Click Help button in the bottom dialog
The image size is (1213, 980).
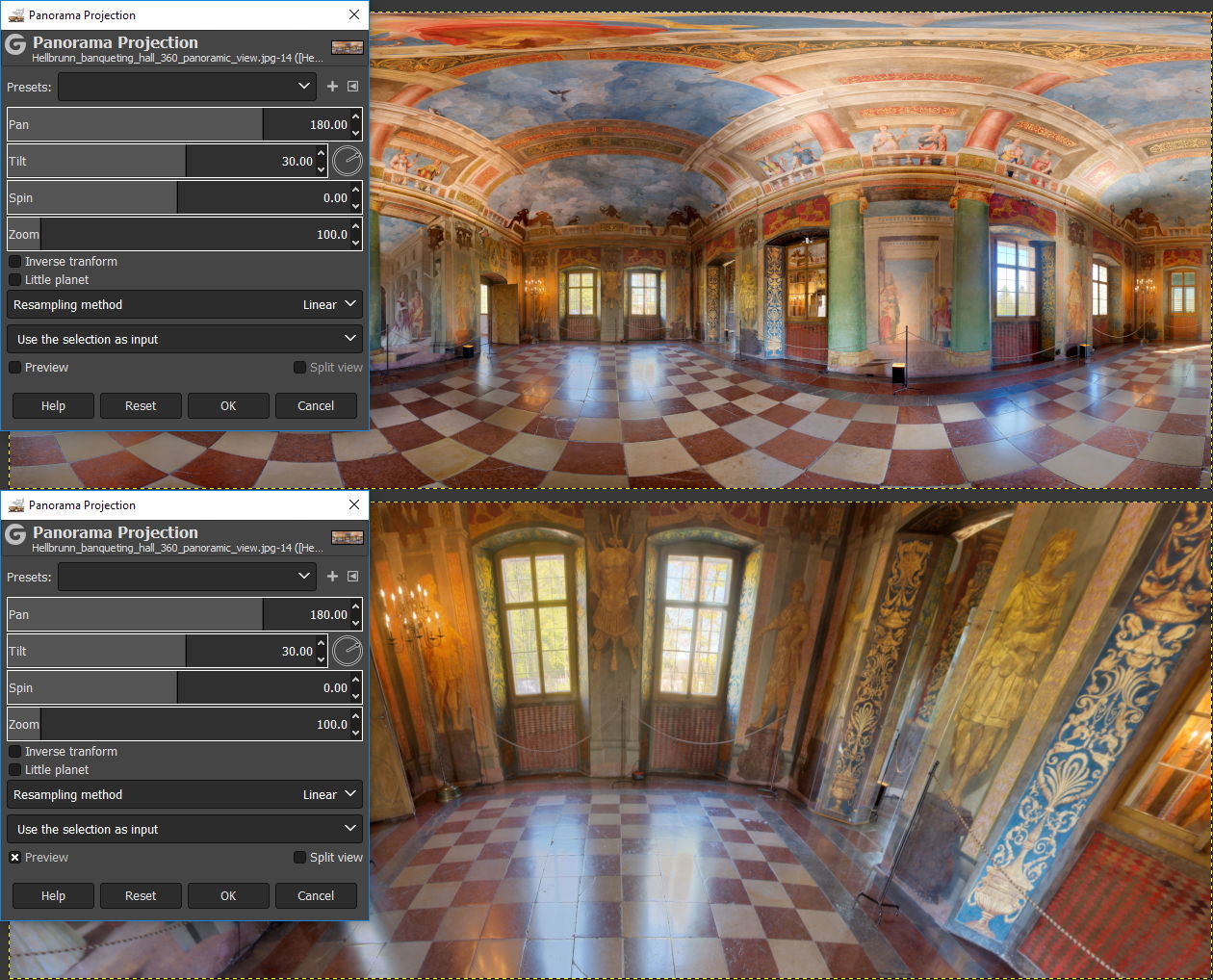[53, 896]
